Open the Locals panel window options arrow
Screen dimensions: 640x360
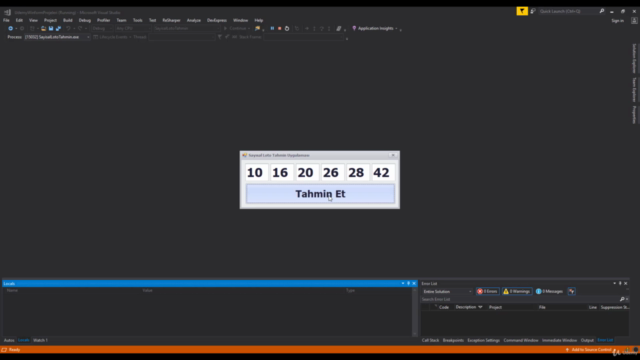click(402, 283)
